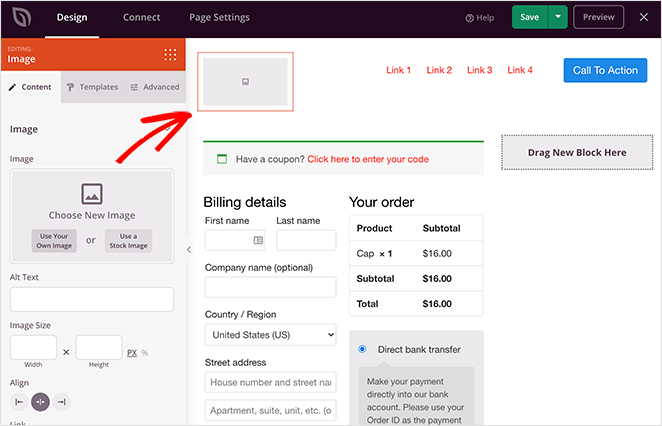Screen dimensions: 662x426
Task: Click the Choose New Image picture icon
Action: pos(92,194)
